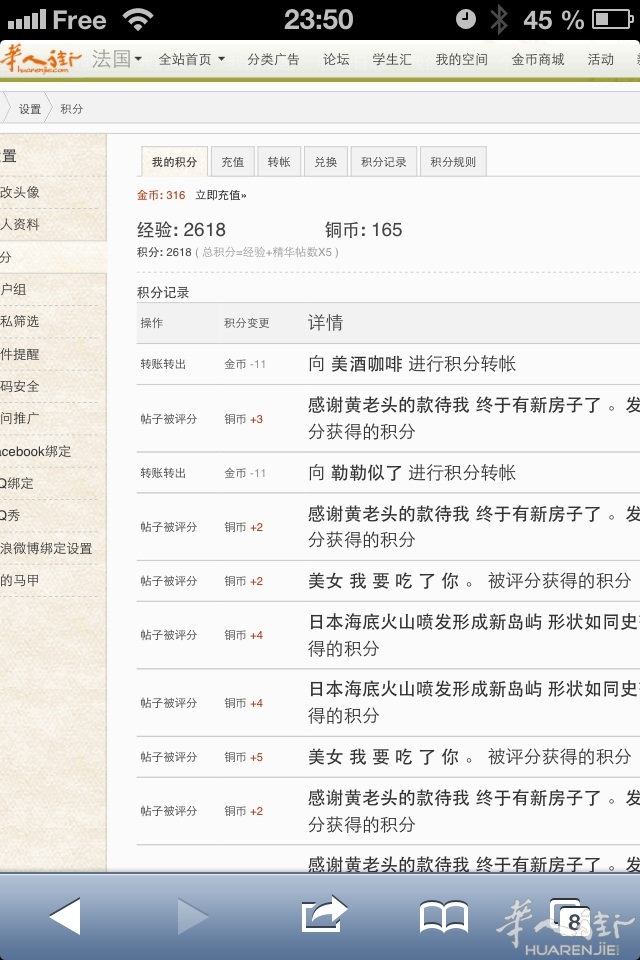Open 分类广告 in the navigation bar
Screen dimensions: 640x960
[x=273, y=59]
